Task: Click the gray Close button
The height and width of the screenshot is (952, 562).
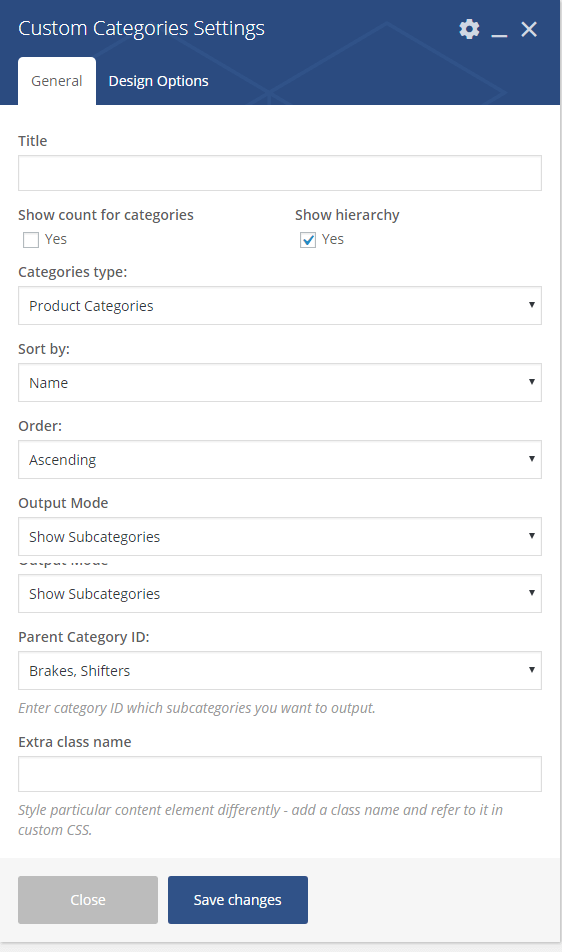Action: tap(88, 900)
